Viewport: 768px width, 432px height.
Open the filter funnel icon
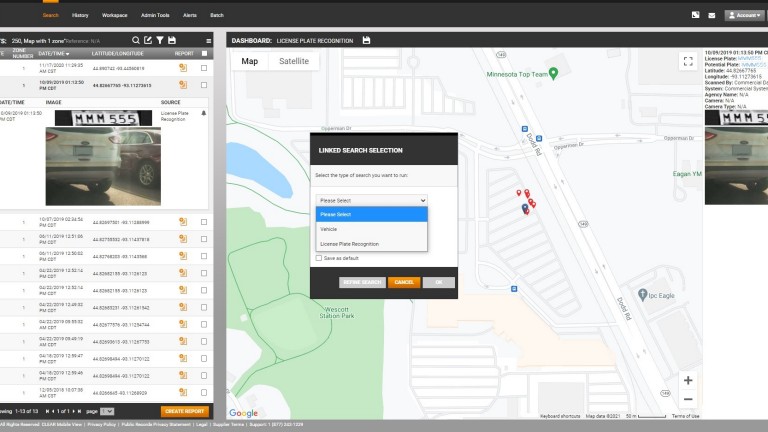pos(159,40)
